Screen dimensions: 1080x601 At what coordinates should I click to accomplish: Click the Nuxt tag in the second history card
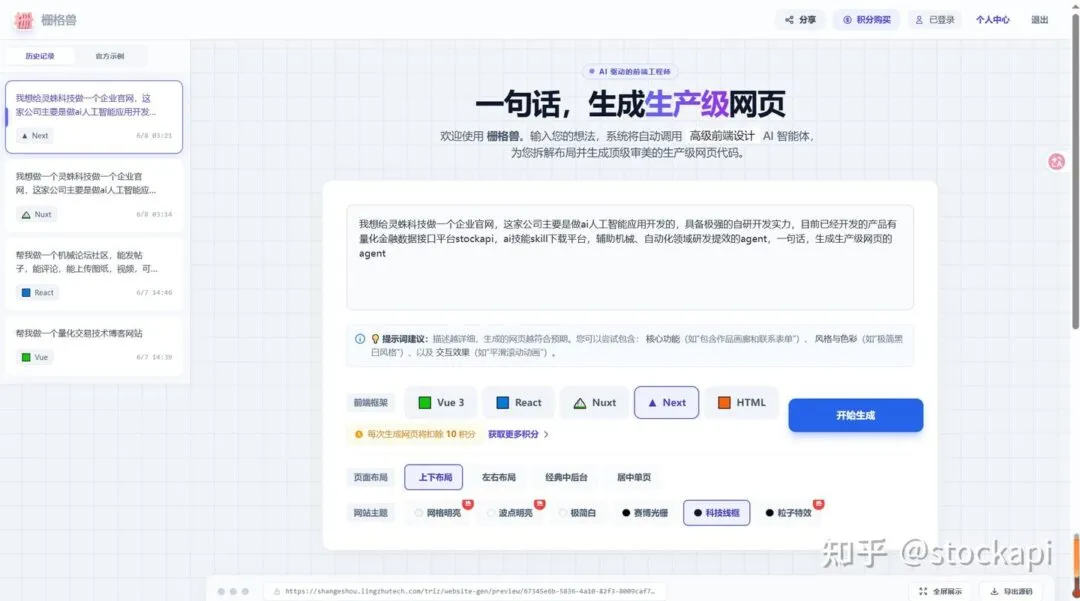point(37,214)
